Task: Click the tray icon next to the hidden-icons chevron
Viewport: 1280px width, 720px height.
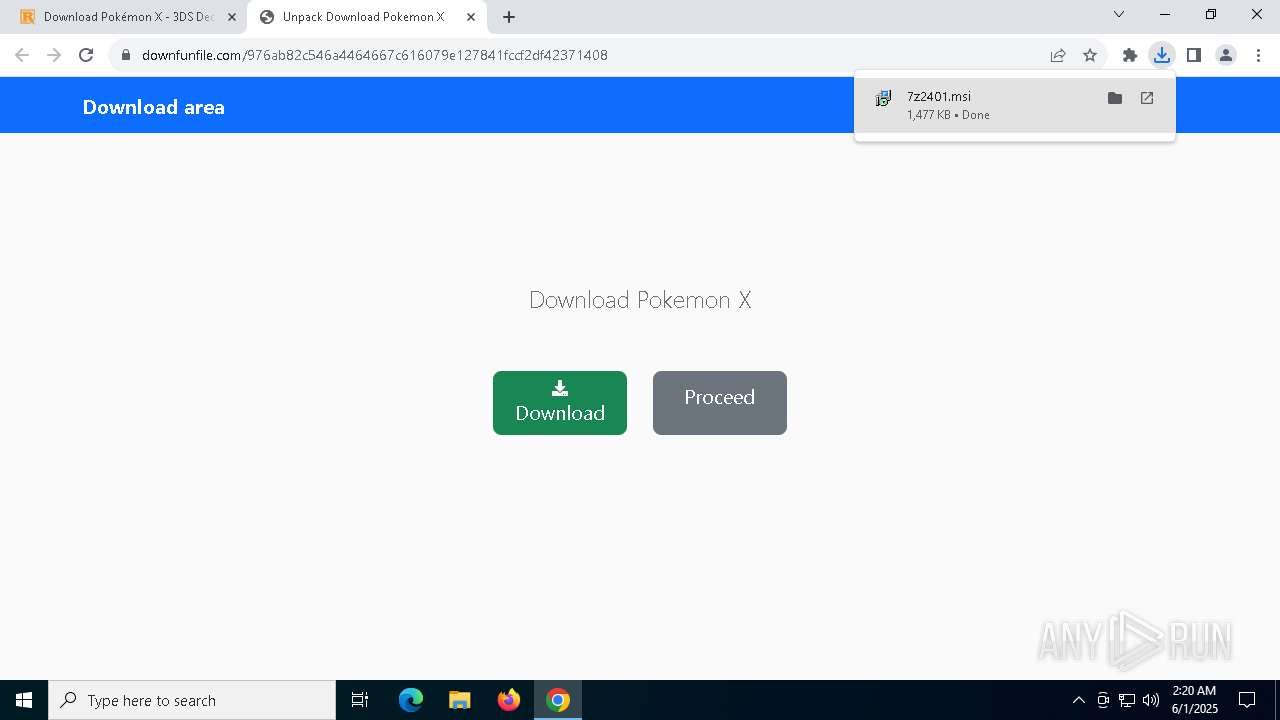Action: [x=1103, y=700]
